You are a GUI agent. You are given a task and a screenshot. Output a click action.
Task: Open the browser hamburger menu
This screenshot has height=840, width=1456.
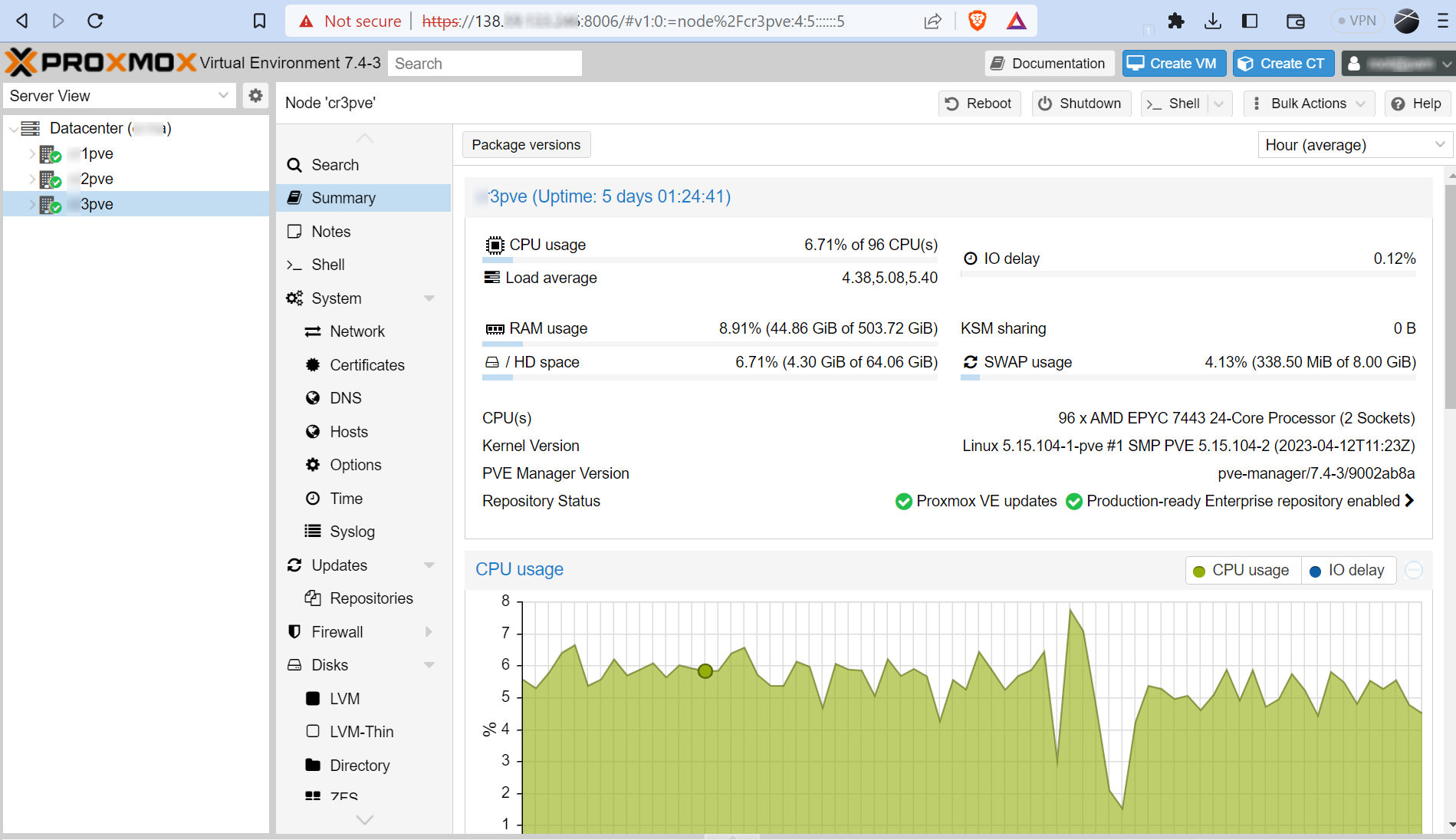click(x=1442, y=21)
